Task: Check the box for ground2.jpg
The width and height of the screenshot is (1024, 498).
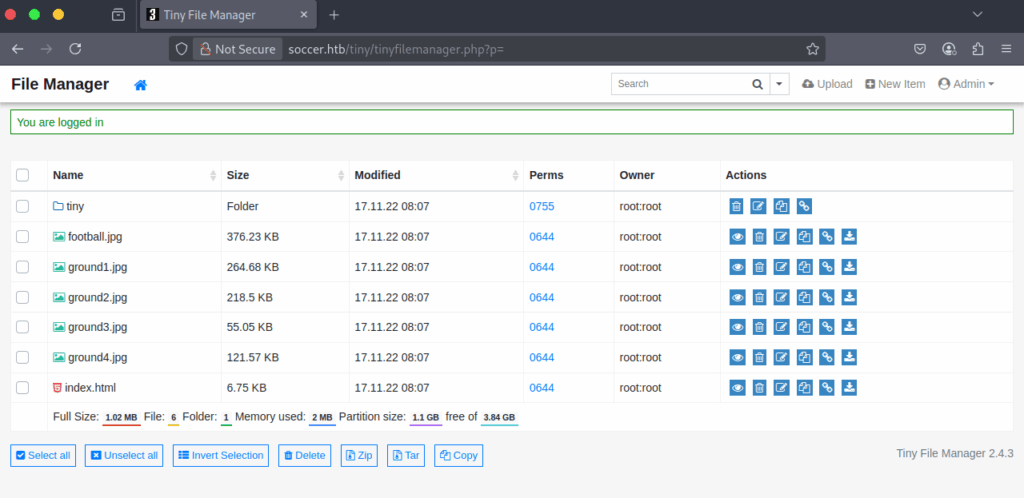Action: click(x=23, y=298)
